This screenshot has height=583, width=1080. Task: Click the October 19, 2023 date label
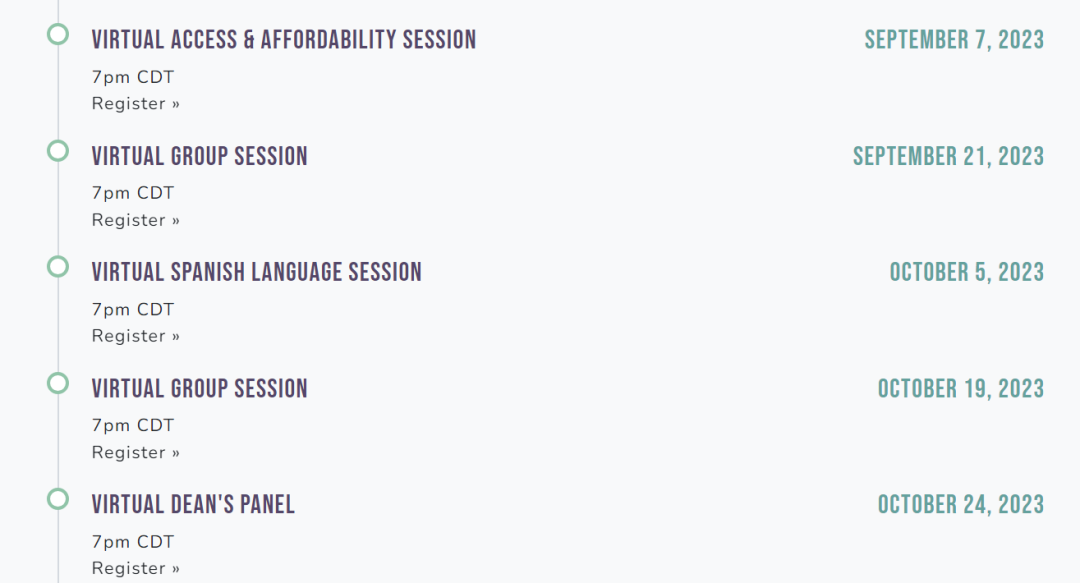[x=961, y=389]
